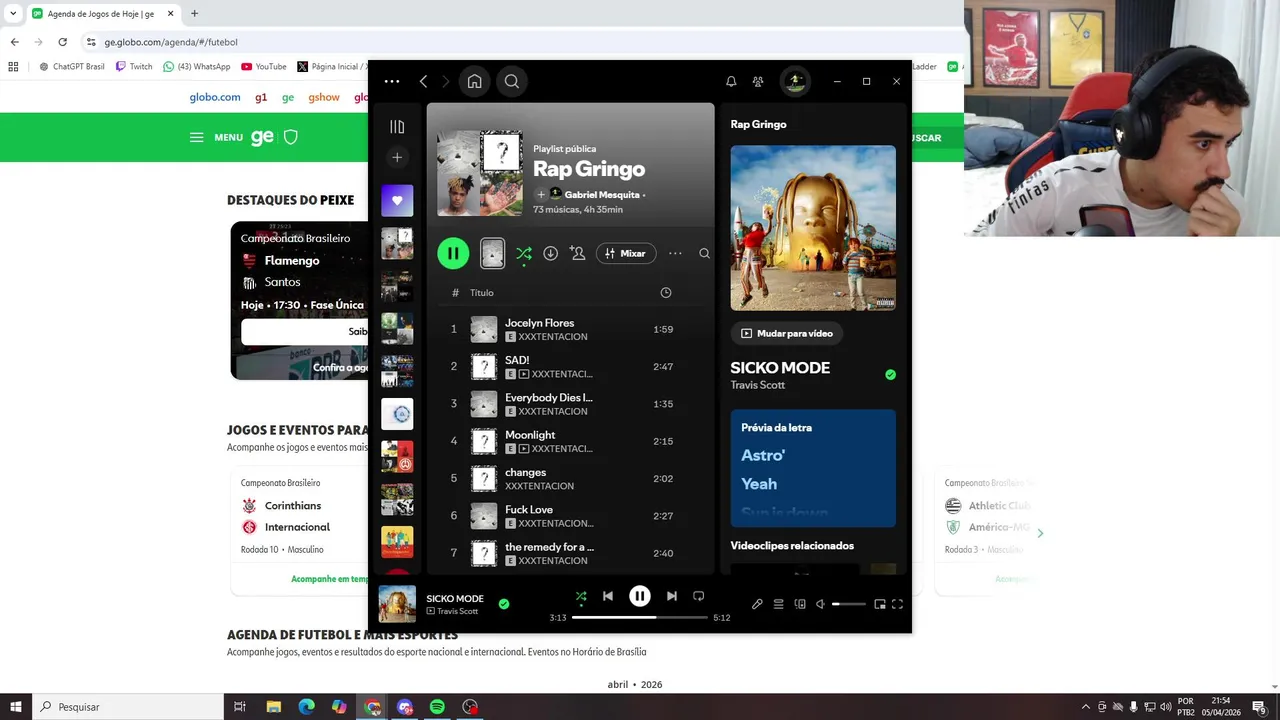
Task: Play track Fuck Love
Action: [570, 516]
